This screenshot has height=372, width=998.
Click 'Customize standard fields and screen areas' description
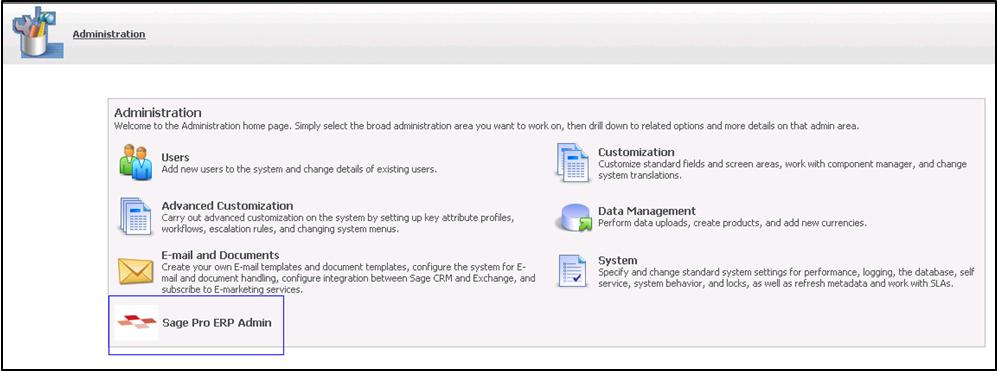[782, 170]
